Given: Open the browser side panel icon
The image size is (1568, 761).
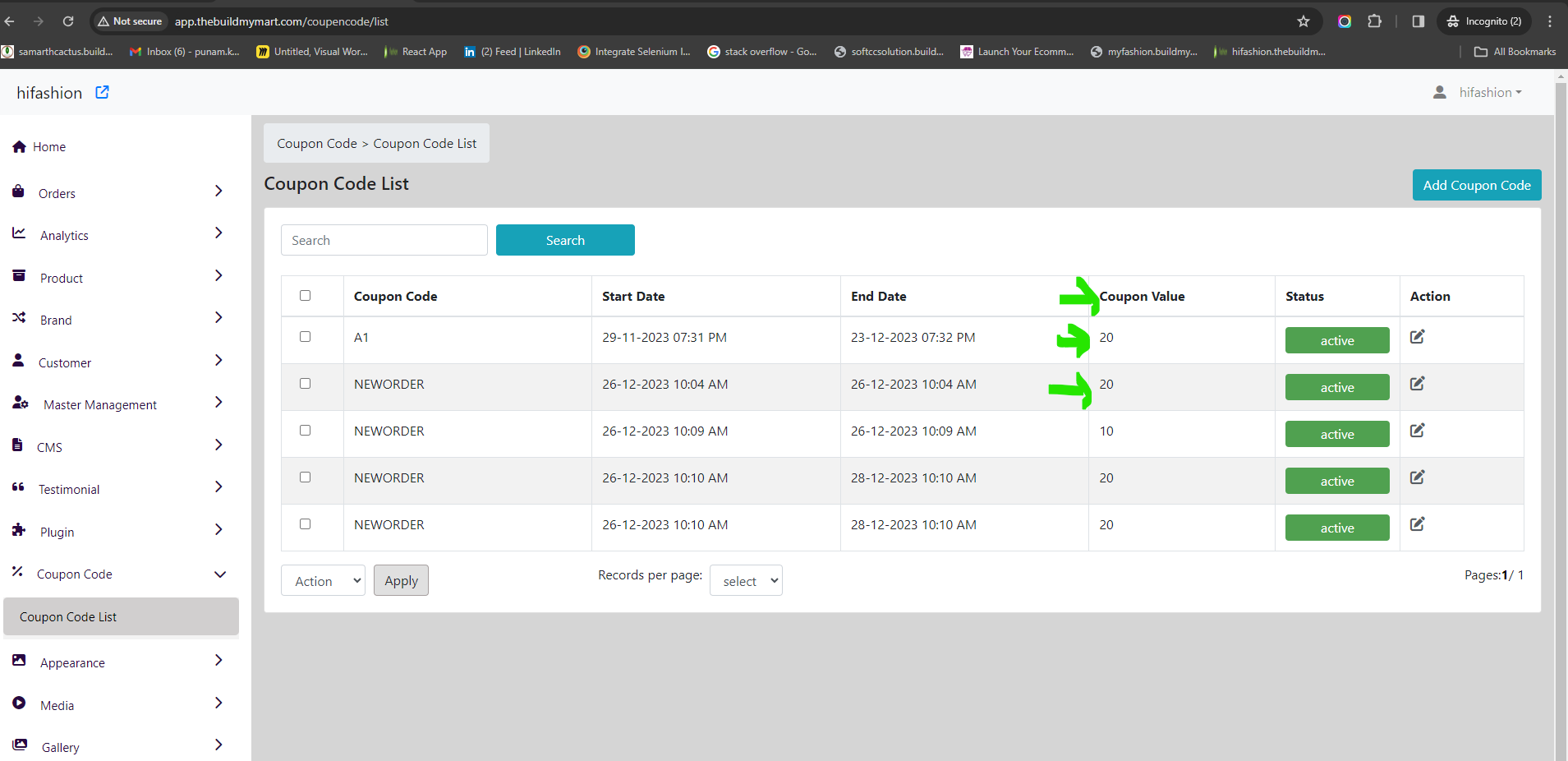Looking at the screenshot, I should tap(1418, 21).
